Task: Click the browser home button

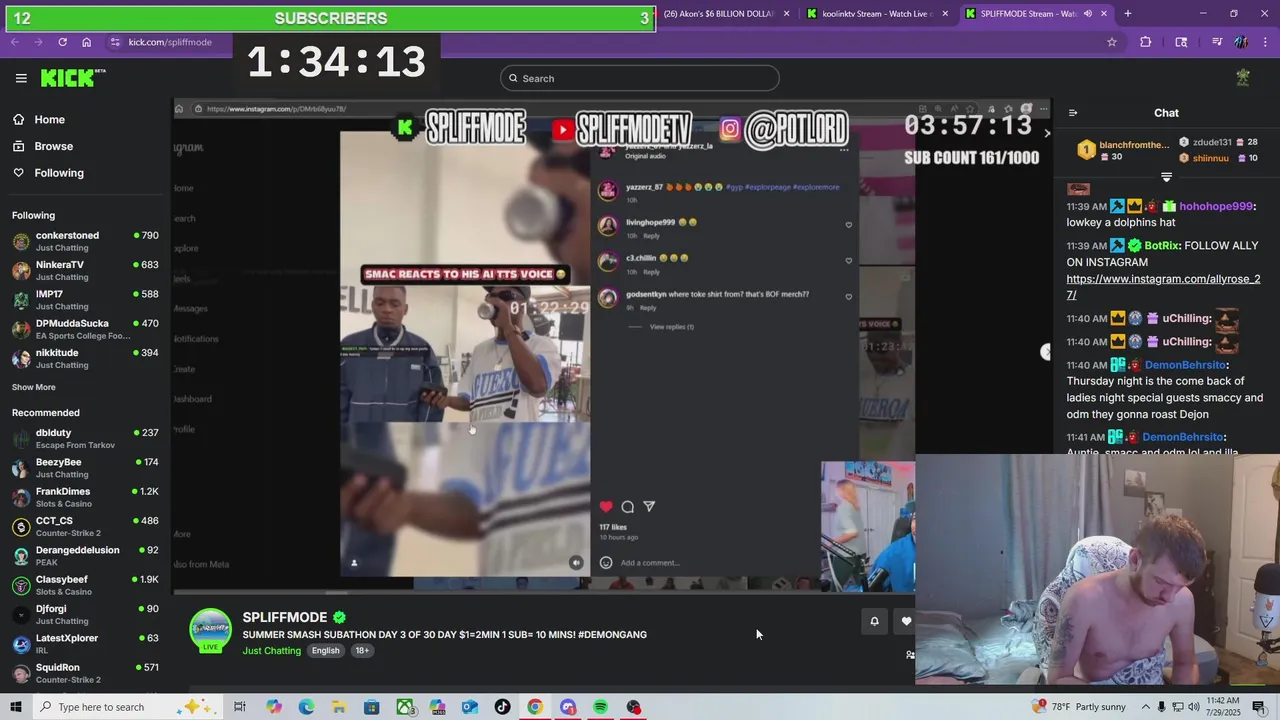Action: coord(86,42)
